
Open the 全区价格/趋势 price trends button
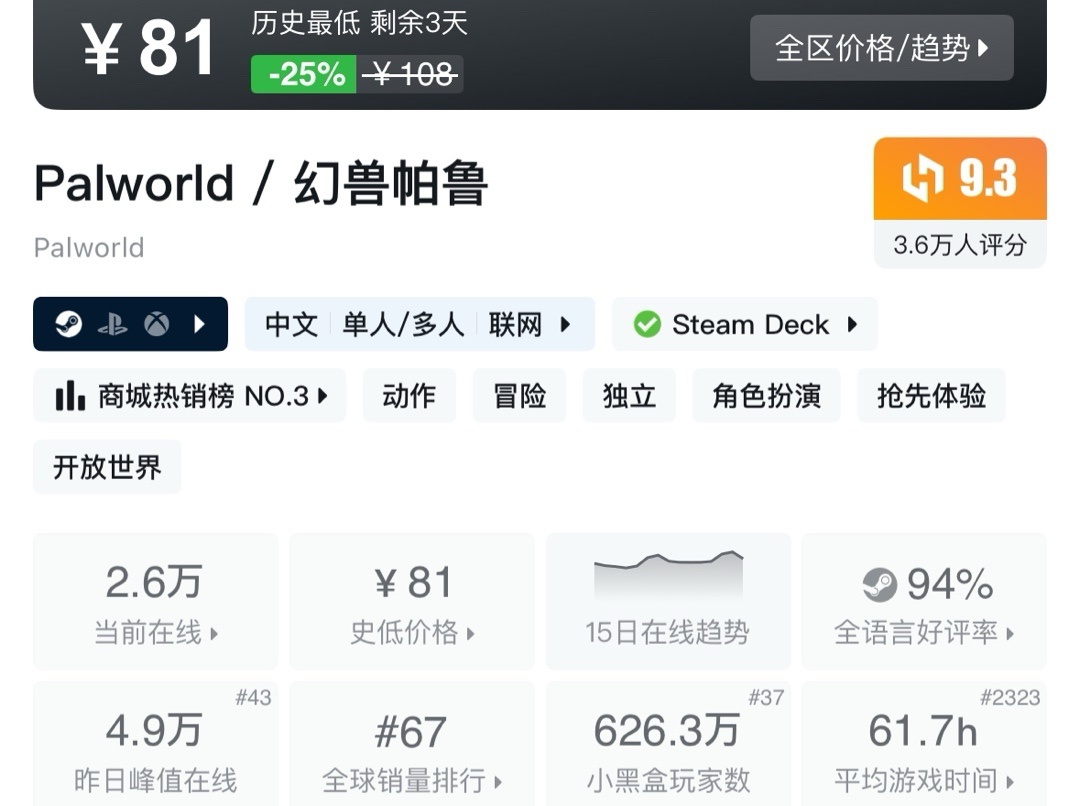point(882,48)
